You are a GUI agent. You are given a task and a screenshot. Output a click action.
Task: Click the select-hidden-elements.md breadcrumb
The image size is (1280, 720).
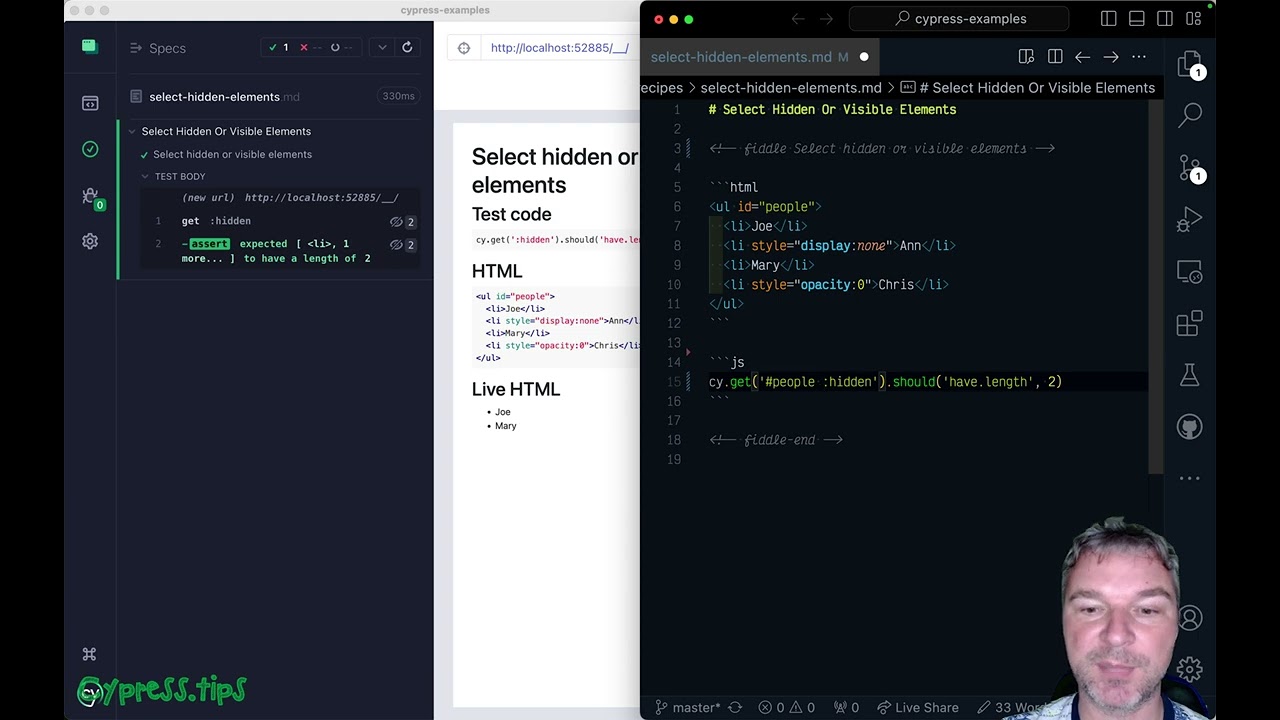[790, 88]
